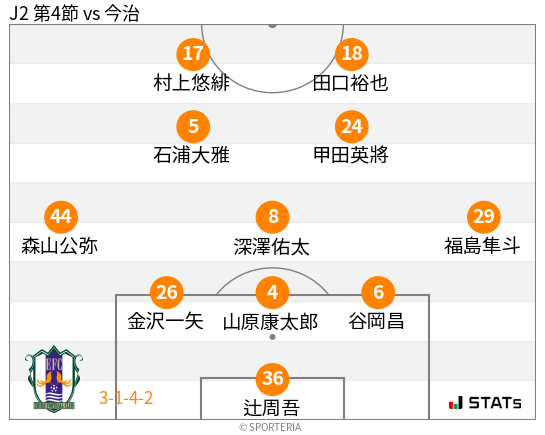545x435 pixels.
Task: Select the number 6 defender badge
Action: click(x=378, y=293)
